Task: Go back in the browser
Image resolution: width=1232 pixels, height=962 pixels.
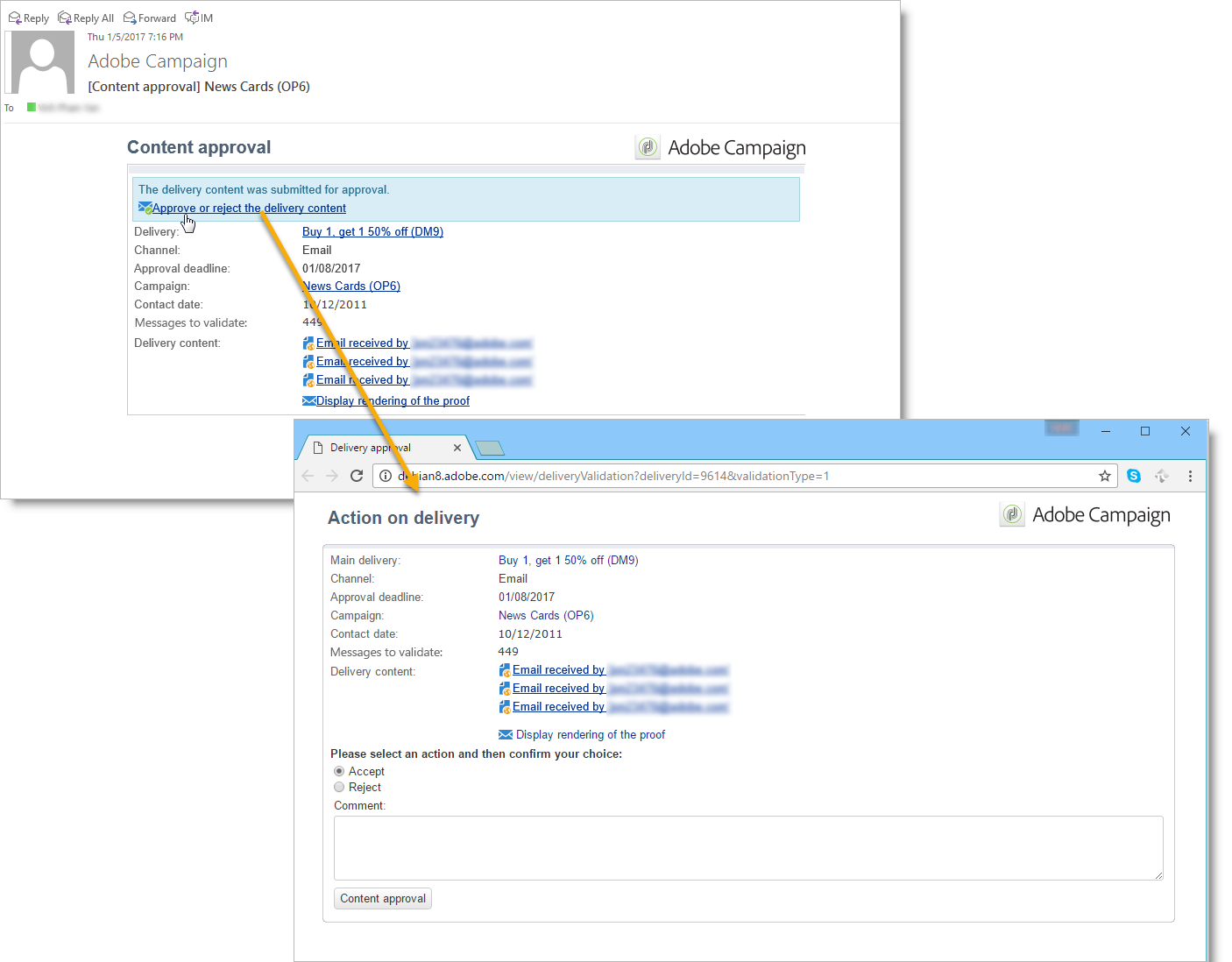Action: coord(308,476)
